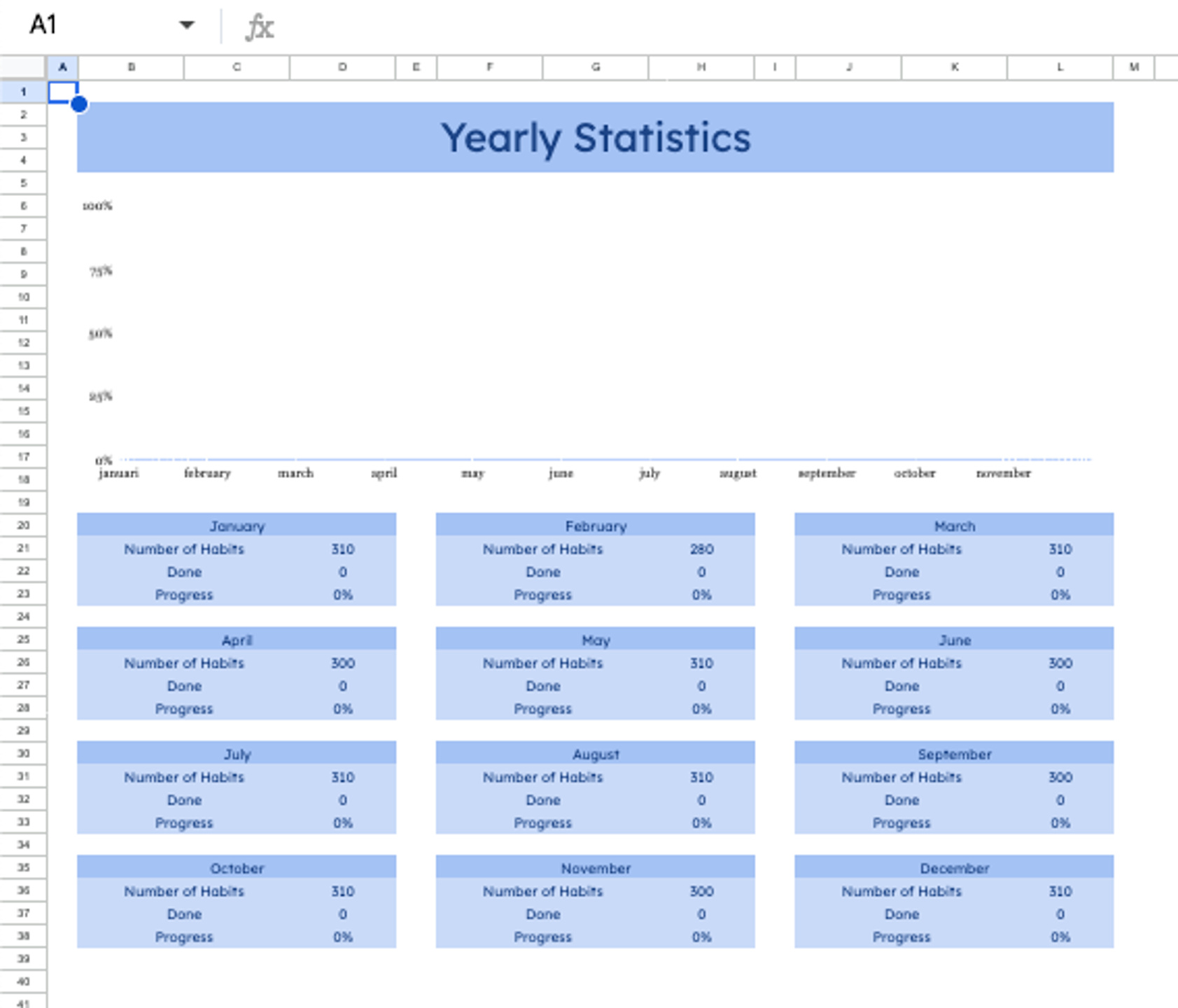
Task: Select row 1 header
Action: coord(23,92)
